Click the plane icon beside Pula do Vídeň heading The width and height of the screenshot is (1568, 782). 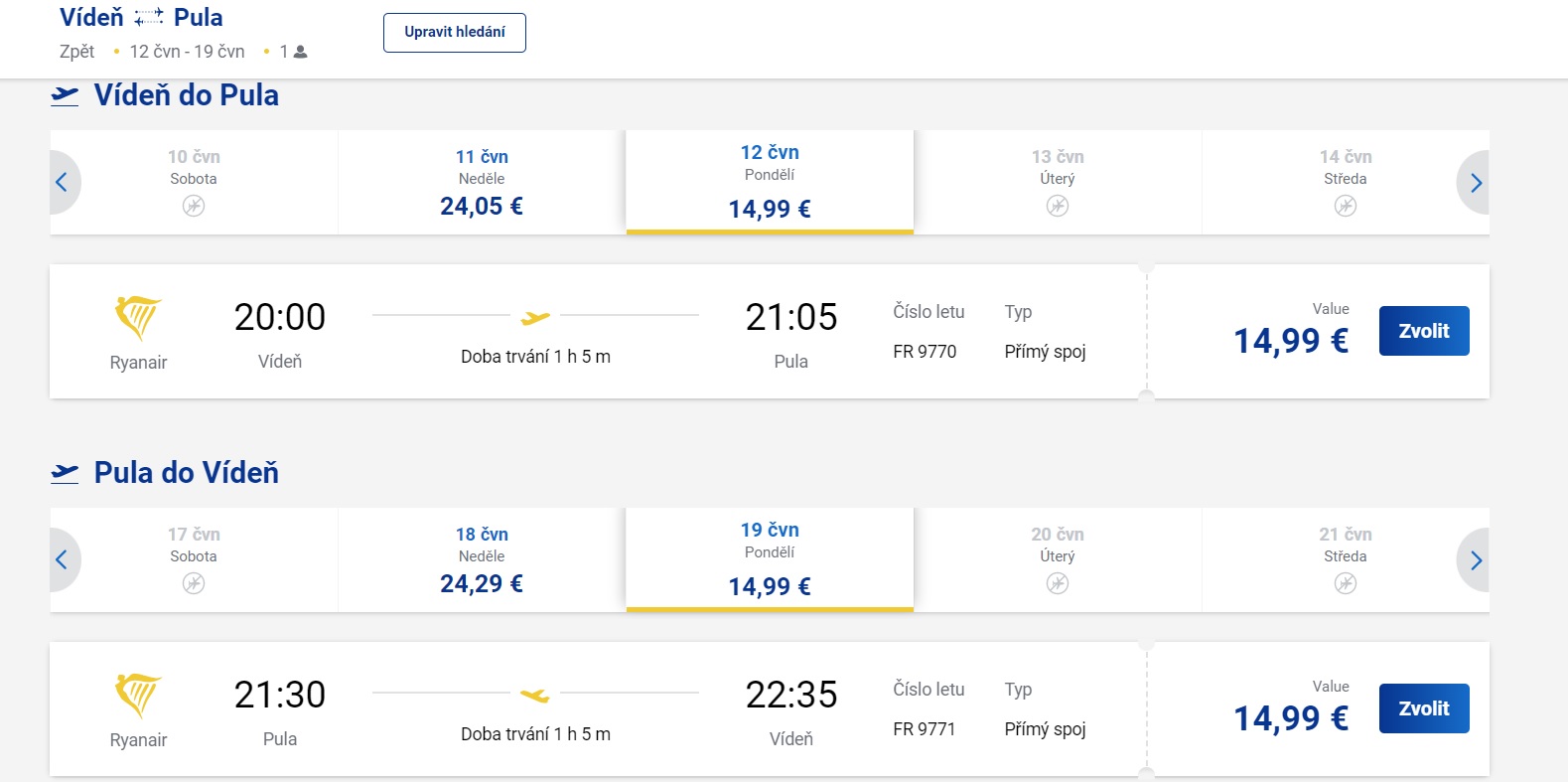click(65, 473)
